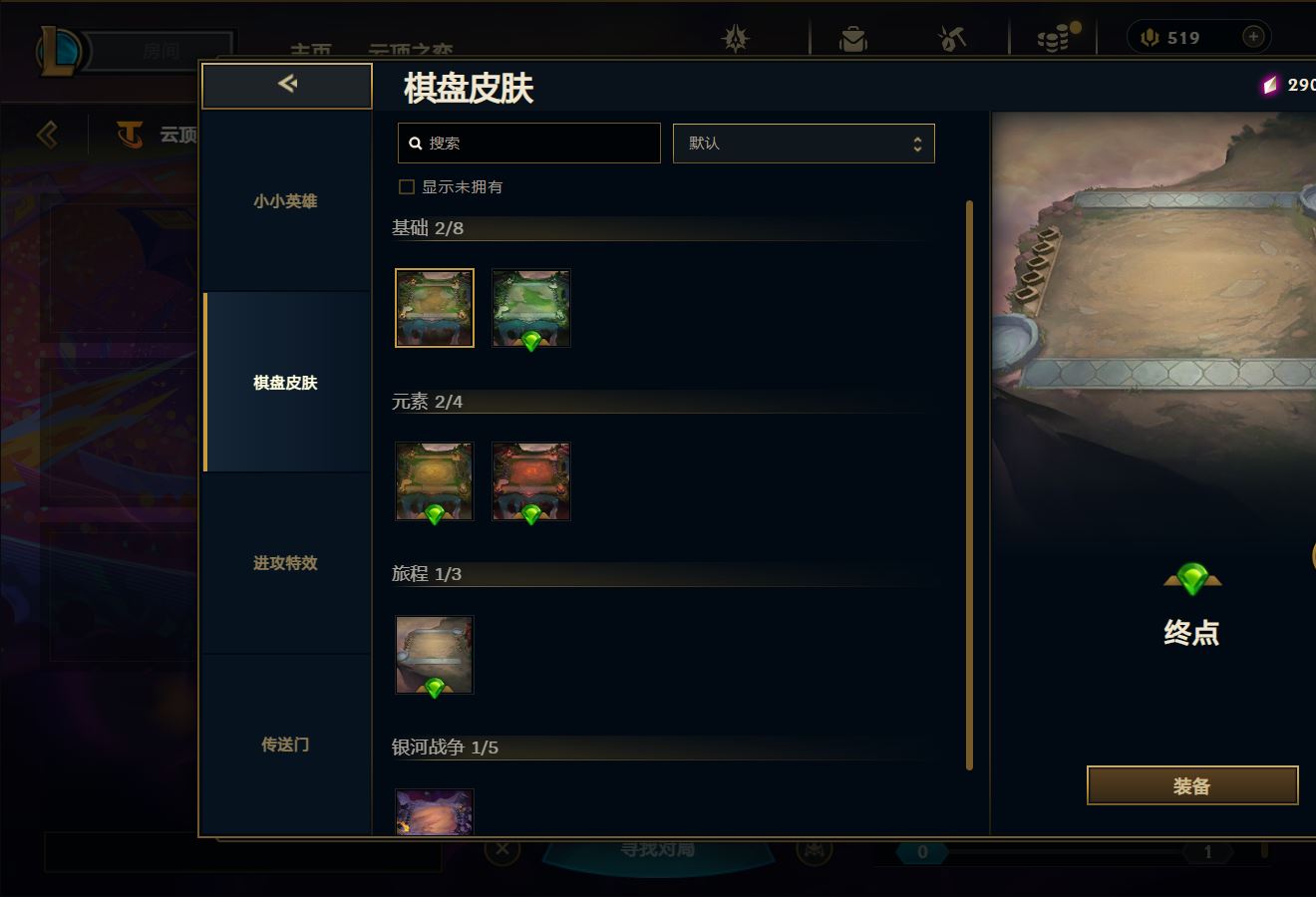Enable the 显示未拥有 checkbox
The width and height of the screenshot is (1316, 897).
[407, 186]
